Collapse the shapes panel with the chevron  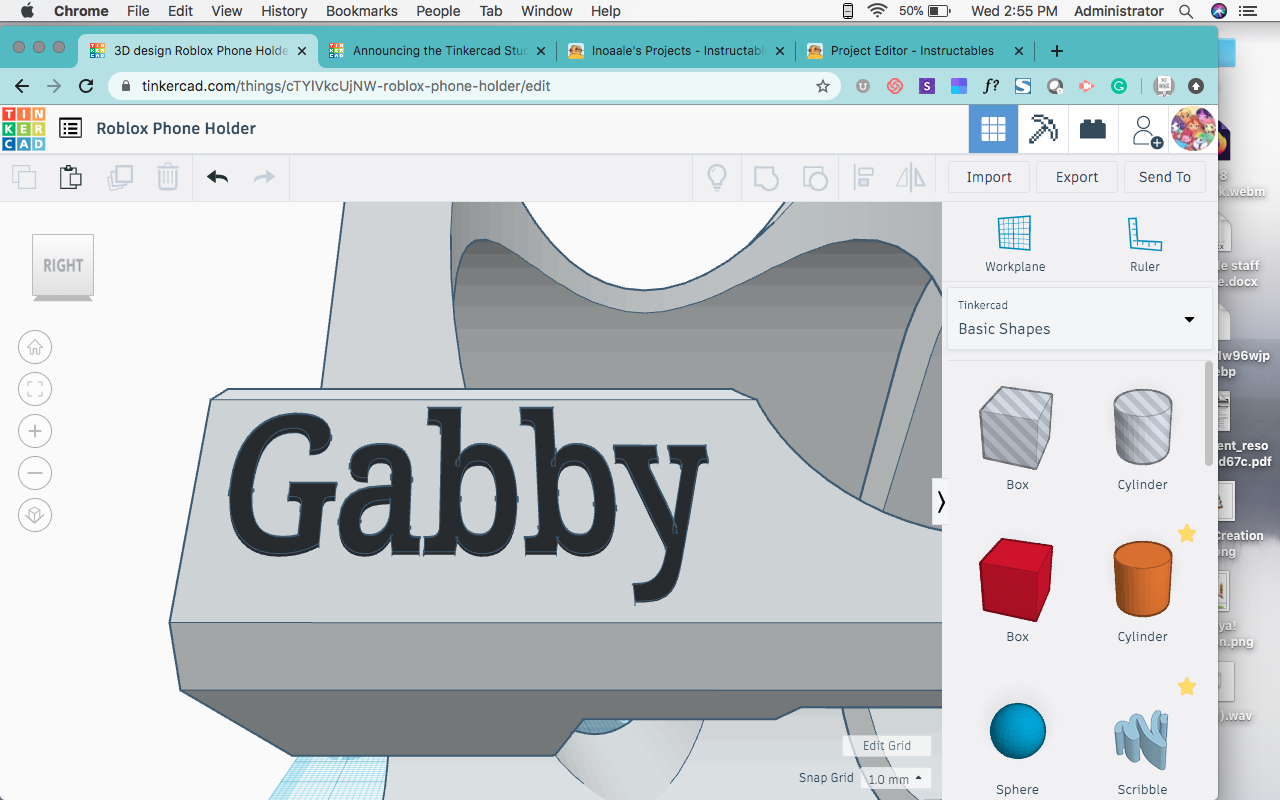[941, 500]
